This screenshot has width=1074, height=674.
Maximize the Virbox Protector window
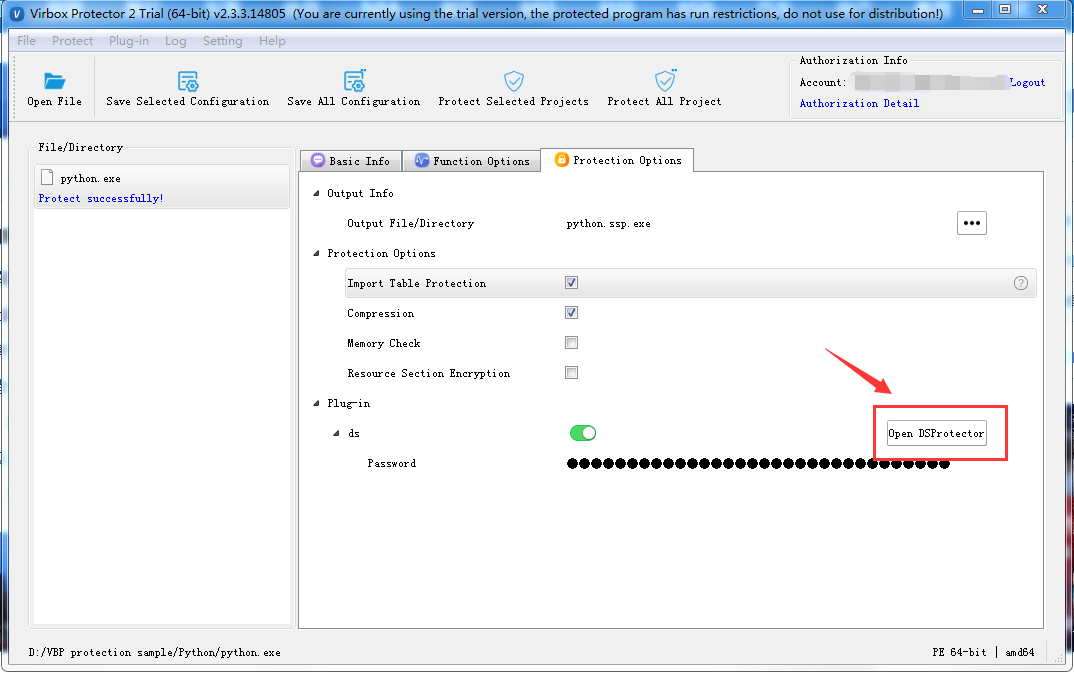(1004, 10)
